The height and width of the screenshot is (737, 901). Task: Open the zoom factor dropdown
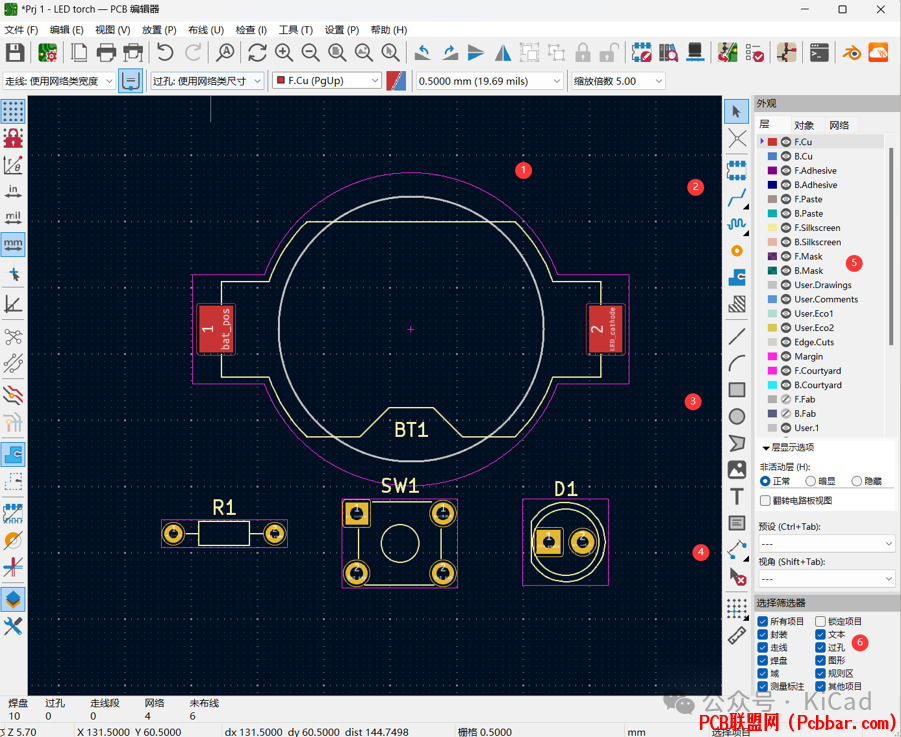click(x=618, y=81)
